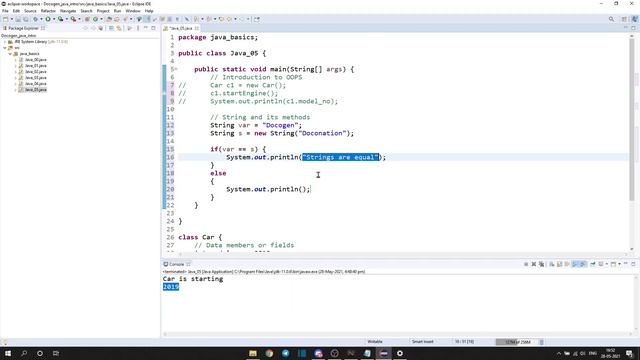Select the Java_05.java editor tab
The image size is (640, 360).
tap(180, 28)
